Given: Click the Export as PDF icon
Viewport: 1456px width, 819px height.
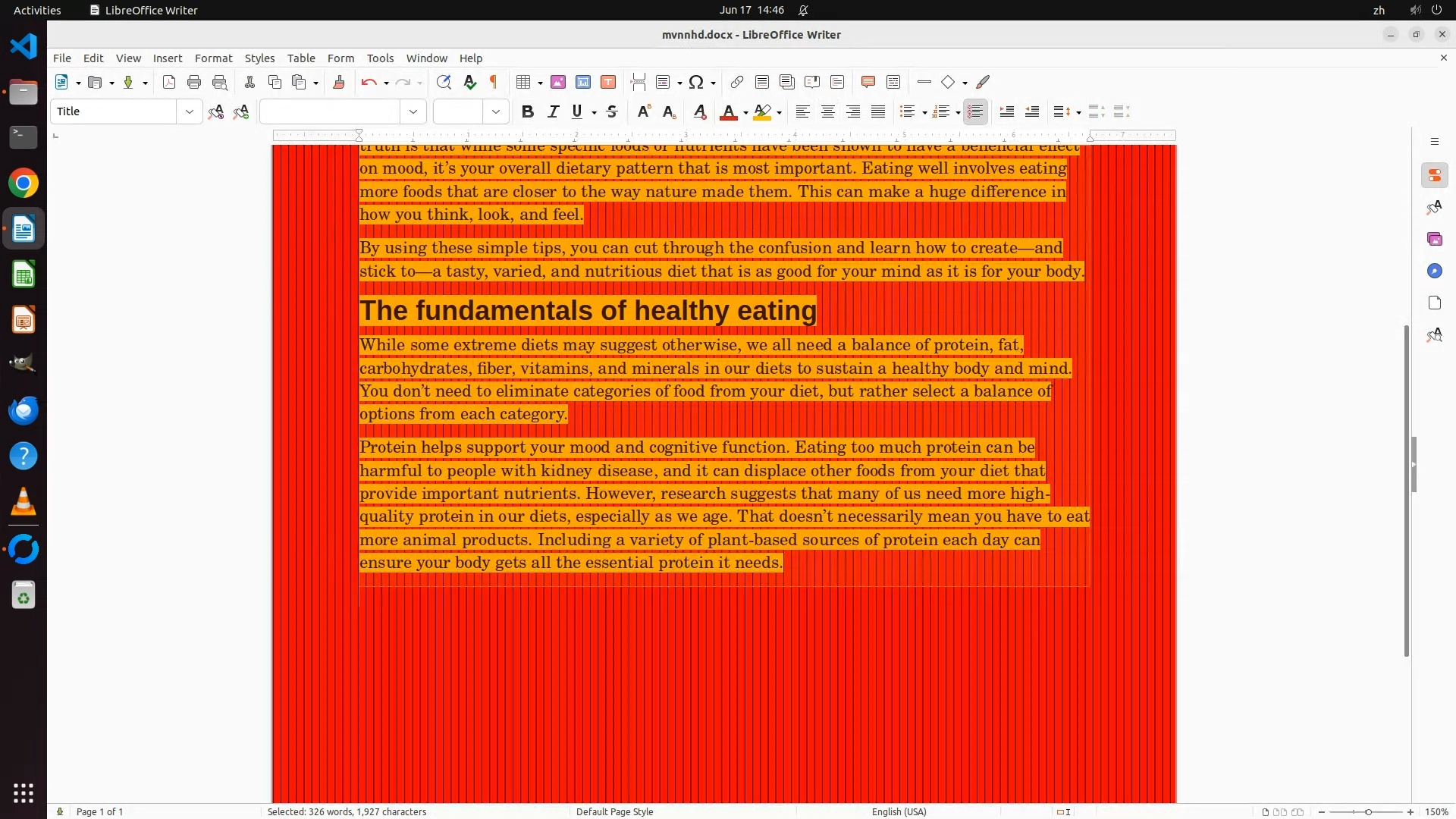Looking at the screenshot, I should [169, 83].
